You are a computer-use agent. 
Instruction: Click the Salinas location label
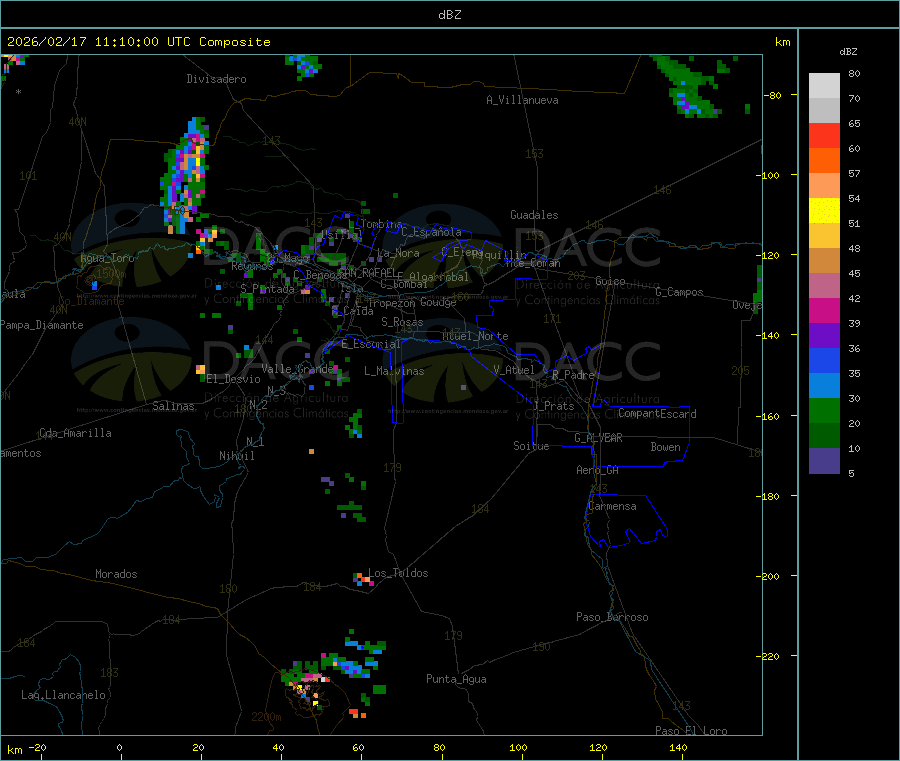[173, 406]
